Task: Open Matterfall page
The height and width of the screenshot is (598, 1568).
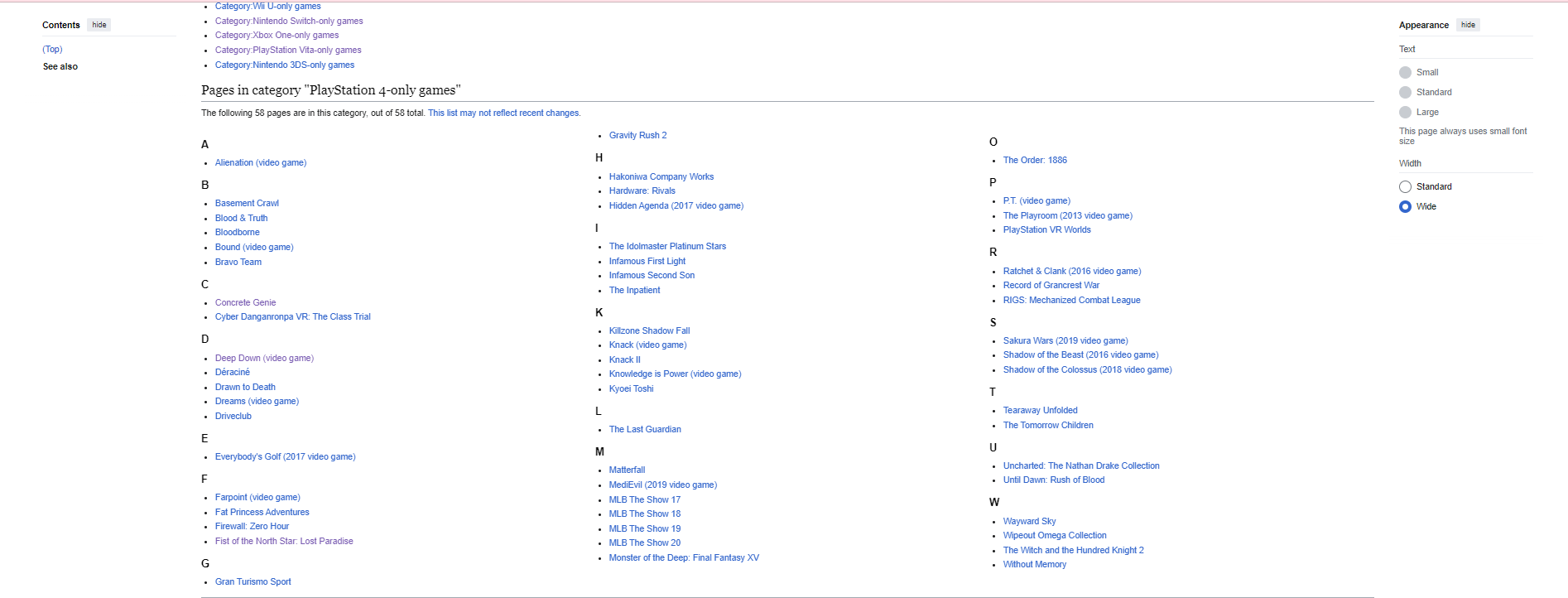Action: [x=627, y=470]
